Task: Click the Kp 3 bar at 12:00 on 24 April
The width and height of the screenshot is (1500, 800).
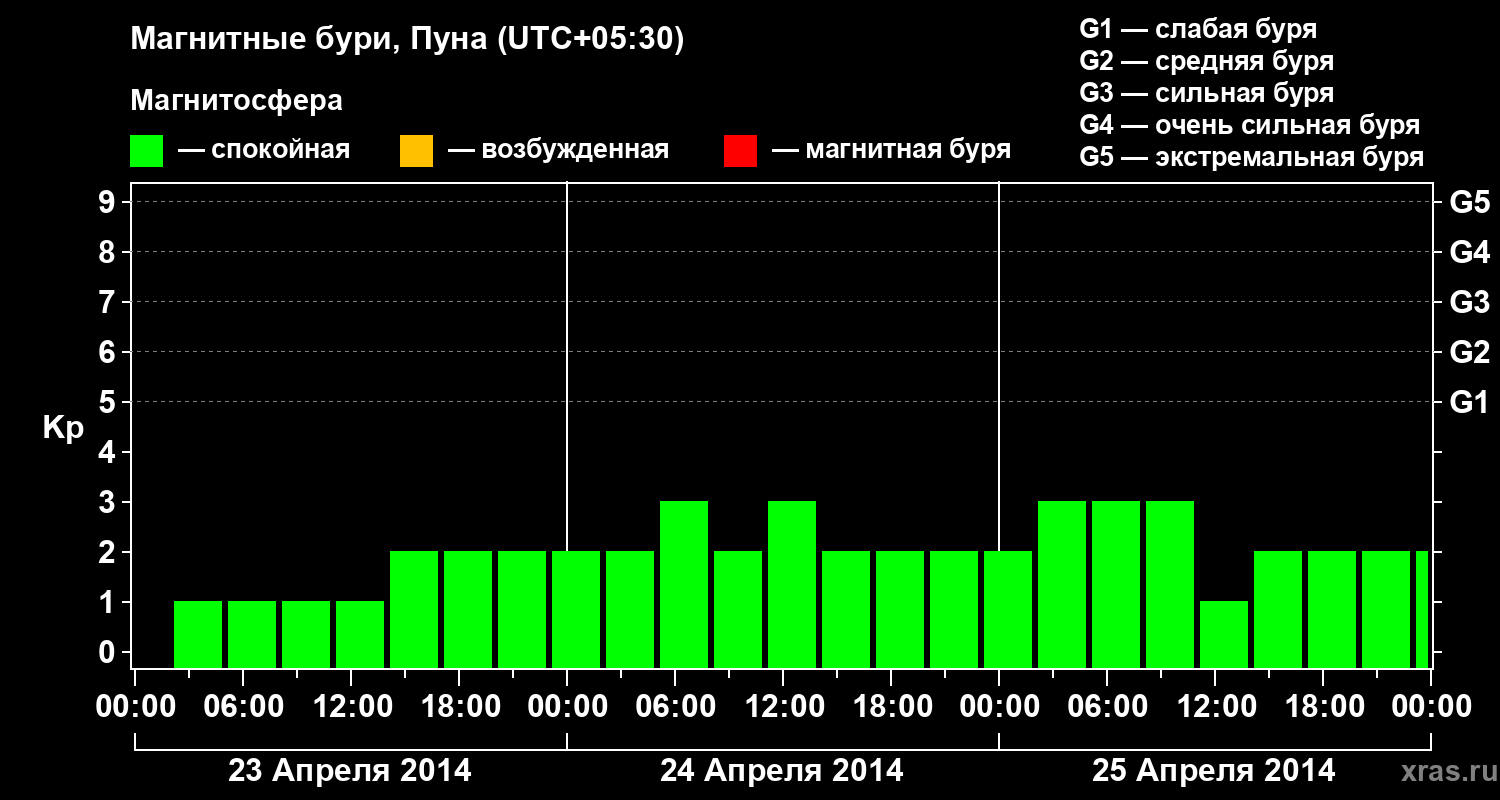Action: [x=792, y=584]
